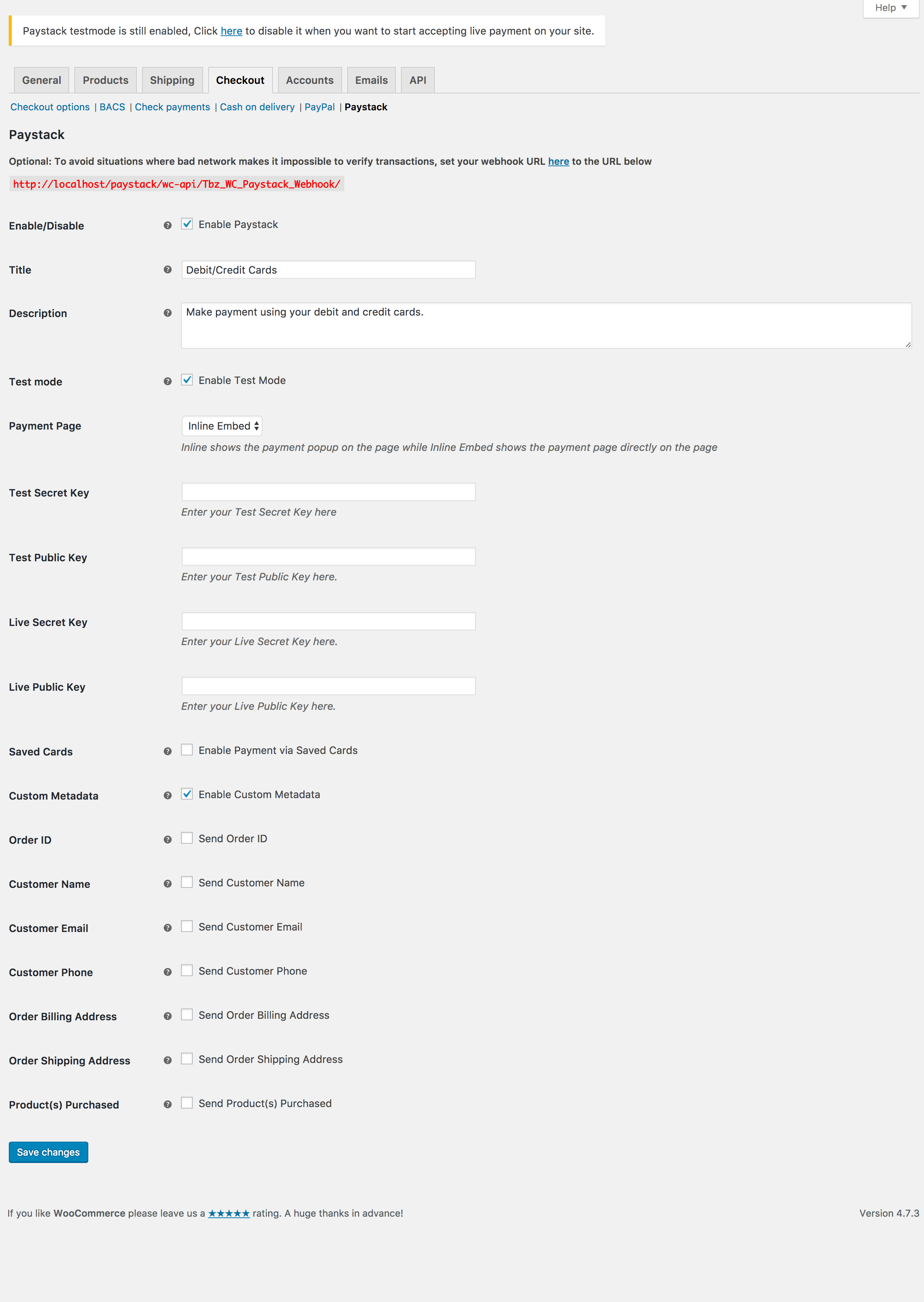Click into the Test Secret Key field
The width and height of the screenshot is (924, 1302).
pos(328,492)
